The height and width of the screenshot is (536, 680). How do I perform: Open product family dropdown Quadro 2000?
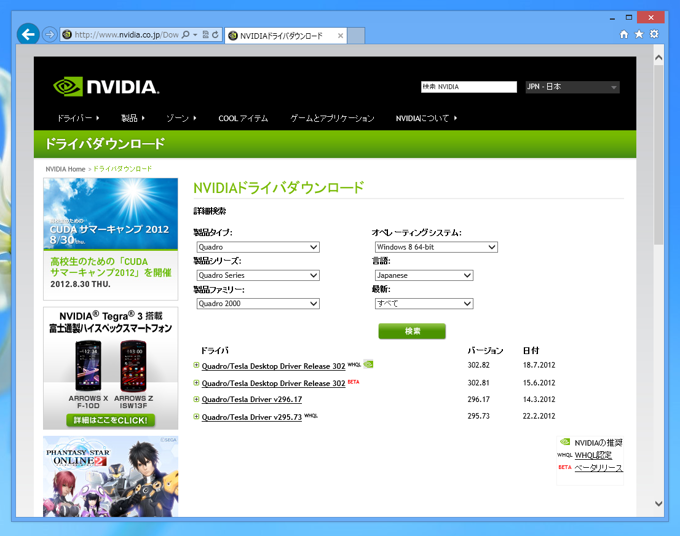(258, 304)
